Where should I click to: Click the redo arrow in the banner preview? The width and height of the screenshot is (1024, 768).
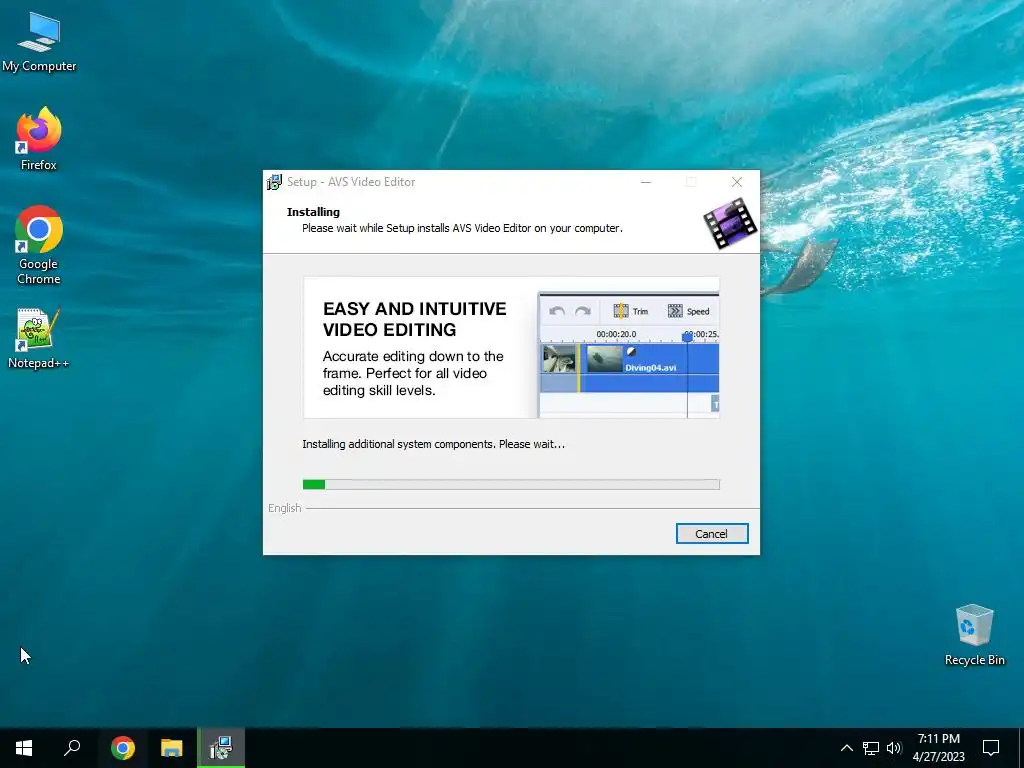(x=583, y=312)
